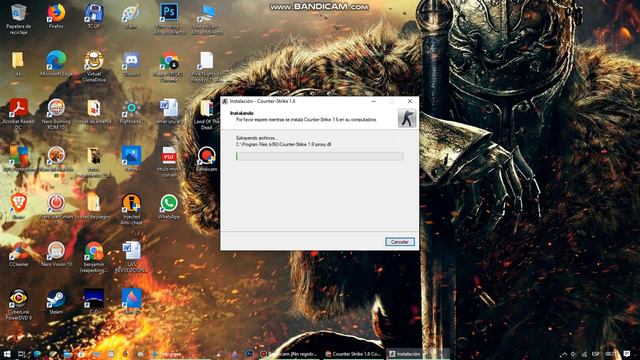The height and width of the screenshot is (360, 640).
Task: Select the WhatsApp desktop shortcut
Action: (x=169, y=207)
